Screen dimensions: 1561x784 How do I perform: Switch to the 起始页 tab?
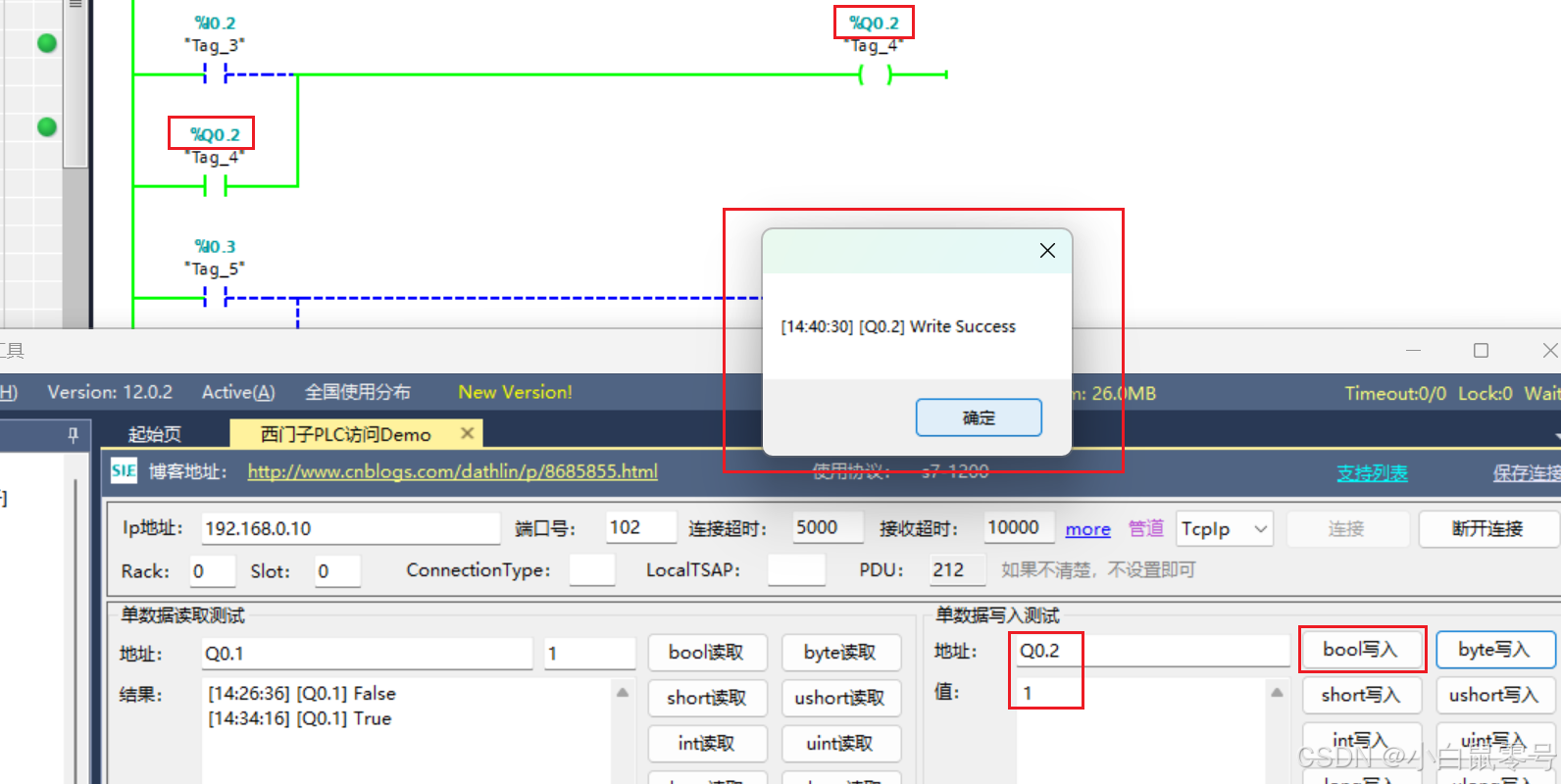pos(155,434)
